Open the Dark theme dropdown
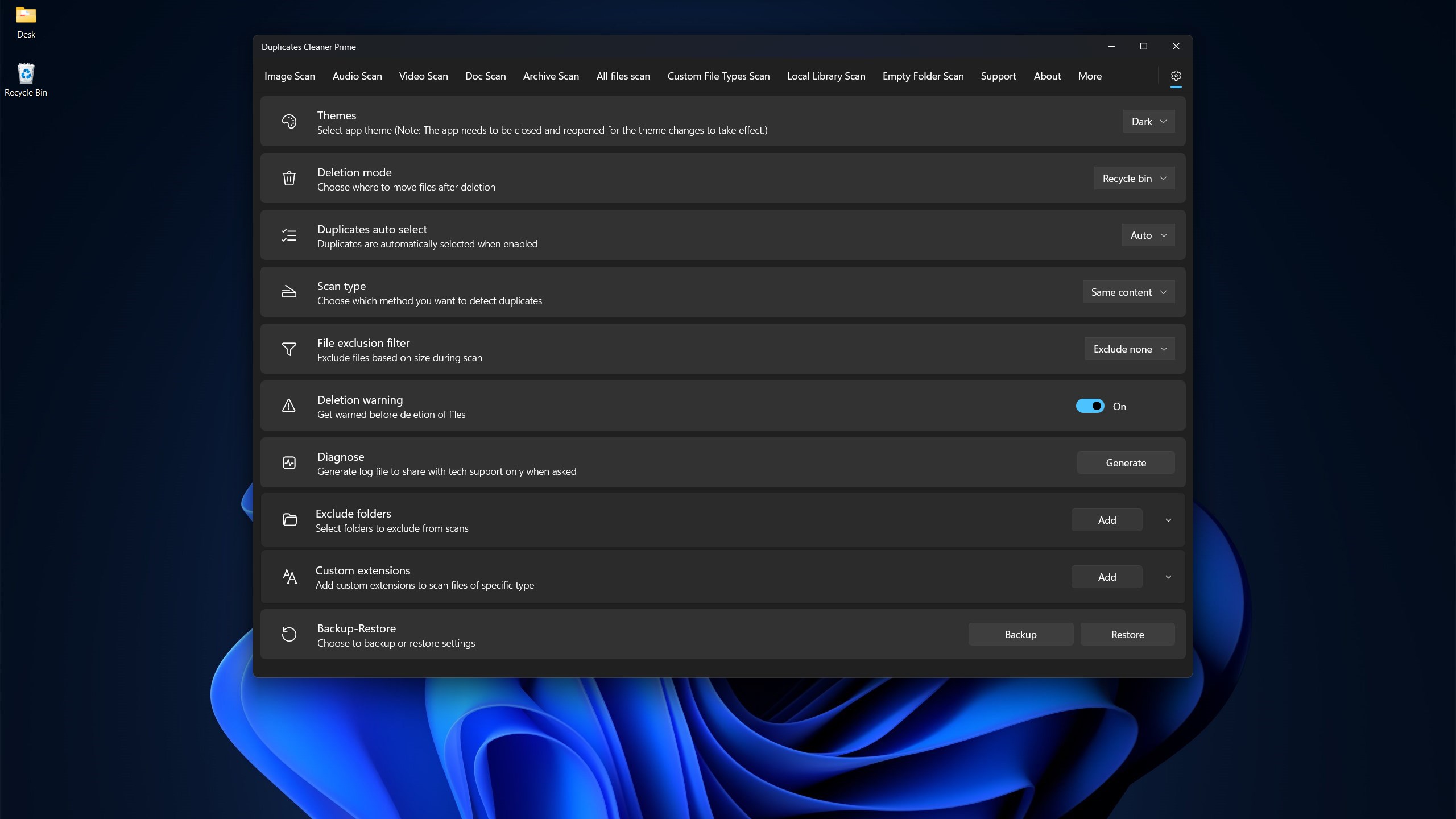Screen dimensions: 1456x819 pyautogui.click(x=1148, y=121)
